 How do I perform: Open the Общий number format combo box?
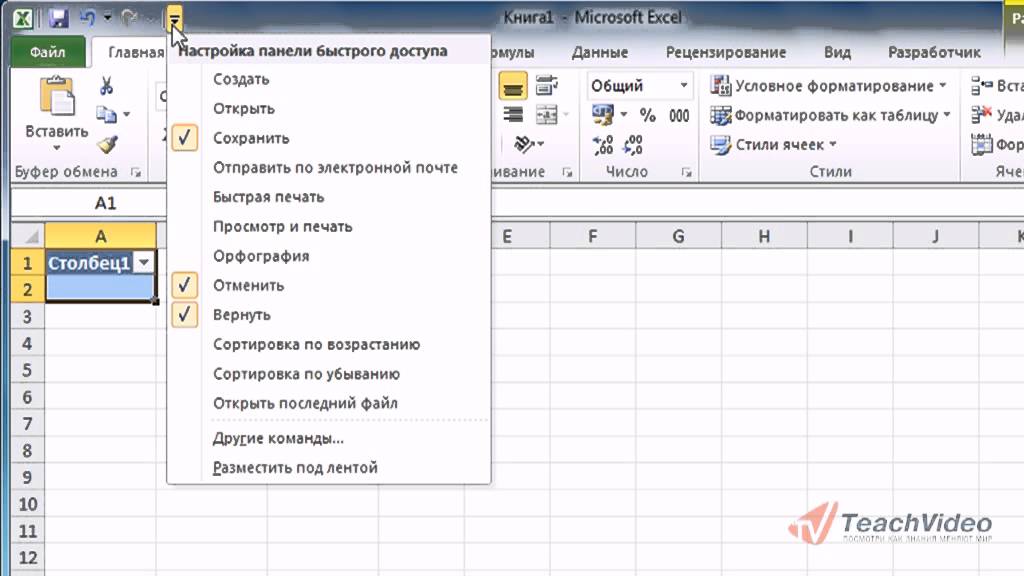click(x=638, y=86)
